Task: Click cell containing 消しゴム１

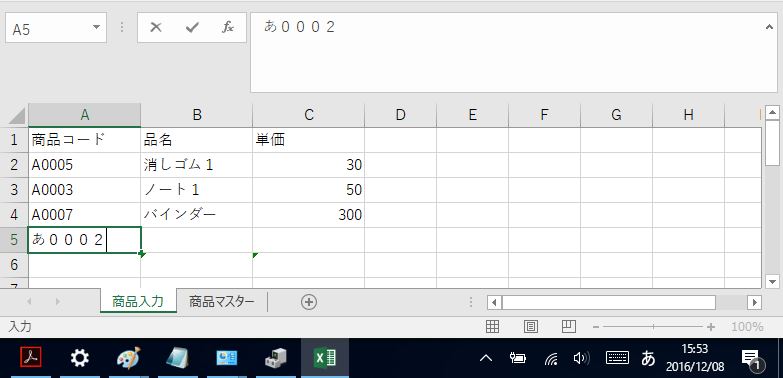Action: 197,165
